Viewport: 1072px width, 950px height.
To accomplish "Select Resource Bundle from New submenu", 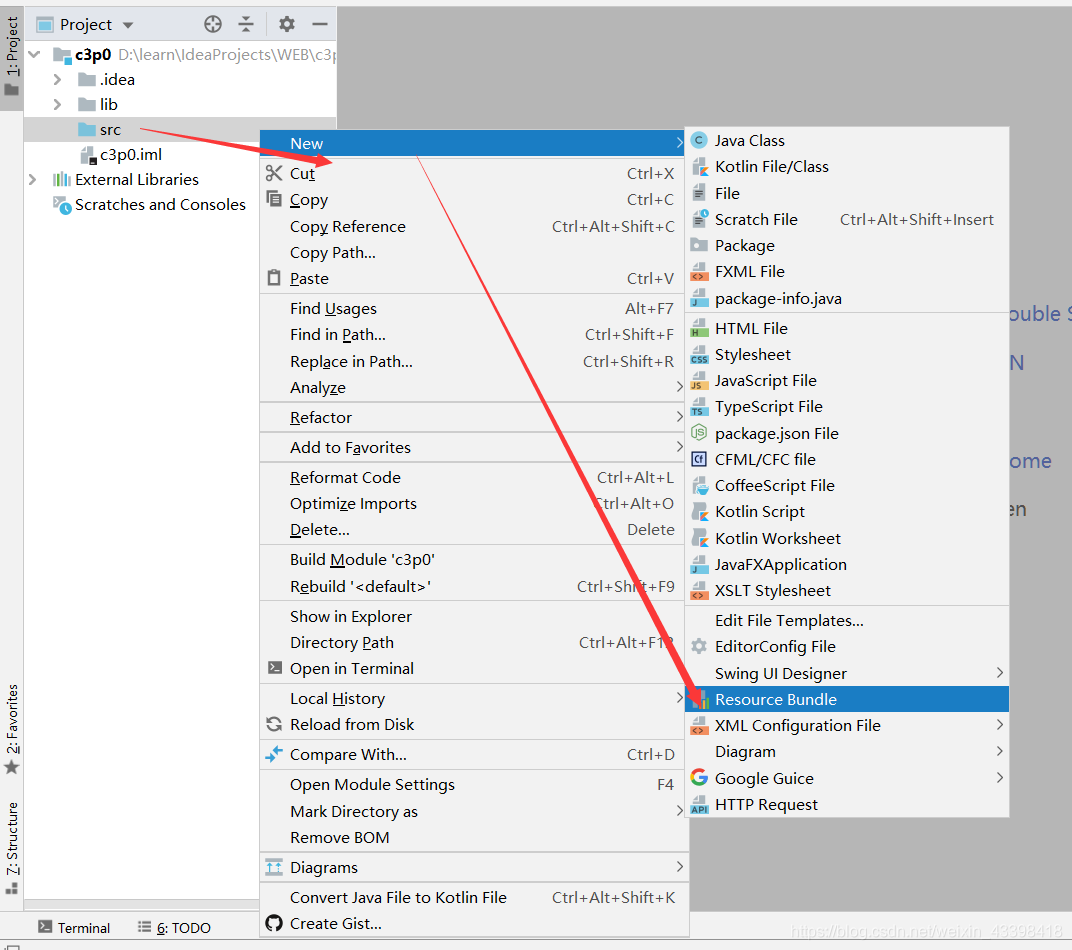I will pyautogui.click(x=846, y=699).
